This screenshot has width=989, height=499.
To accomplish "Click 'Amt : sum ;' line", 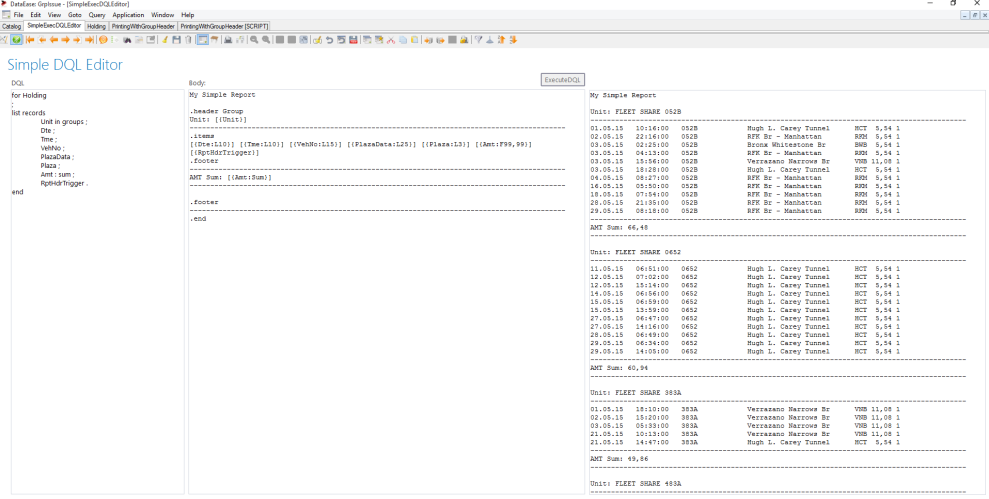I will click(57, 175).
